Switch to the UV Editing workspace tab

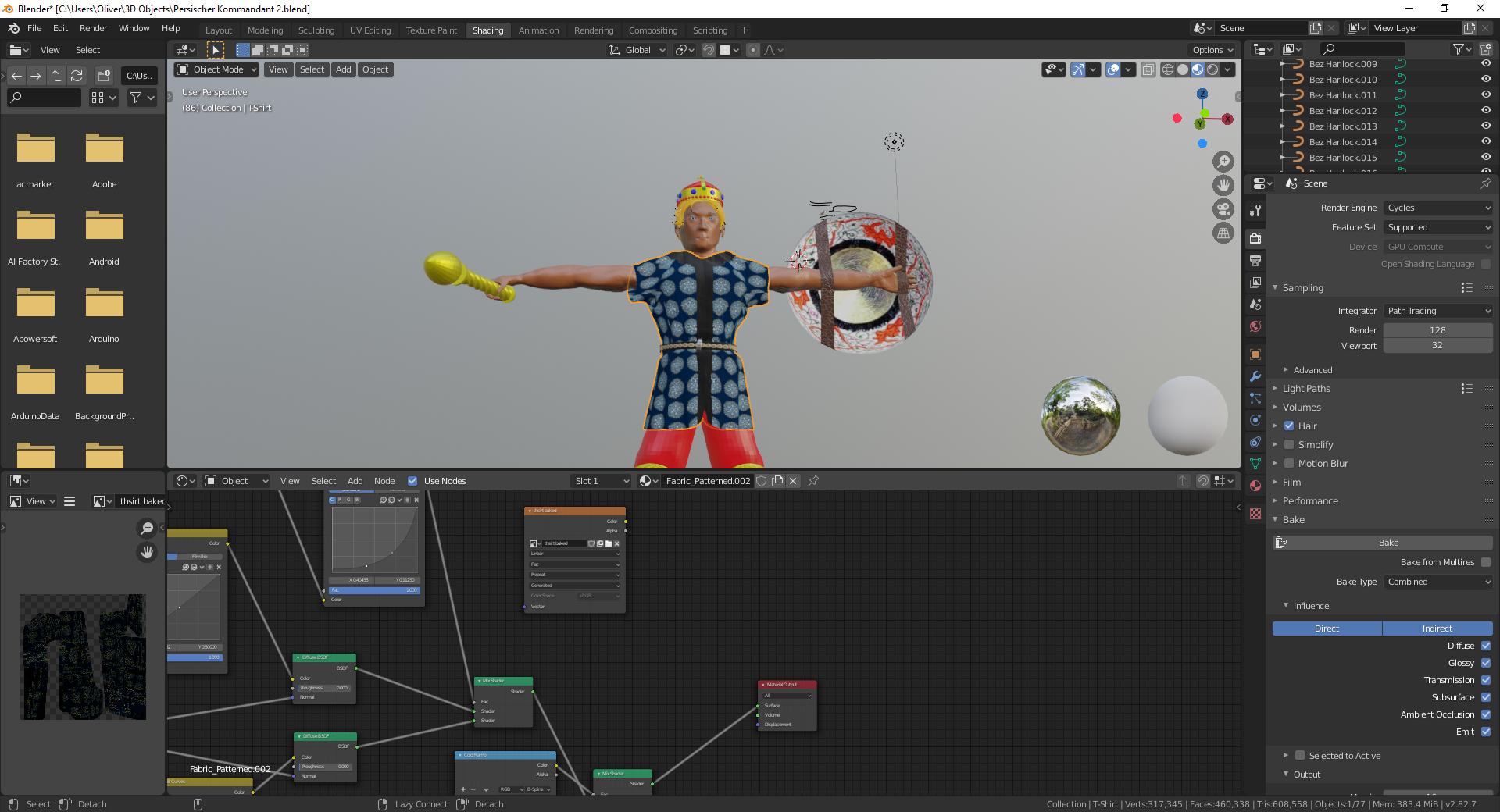click(370, 30)
